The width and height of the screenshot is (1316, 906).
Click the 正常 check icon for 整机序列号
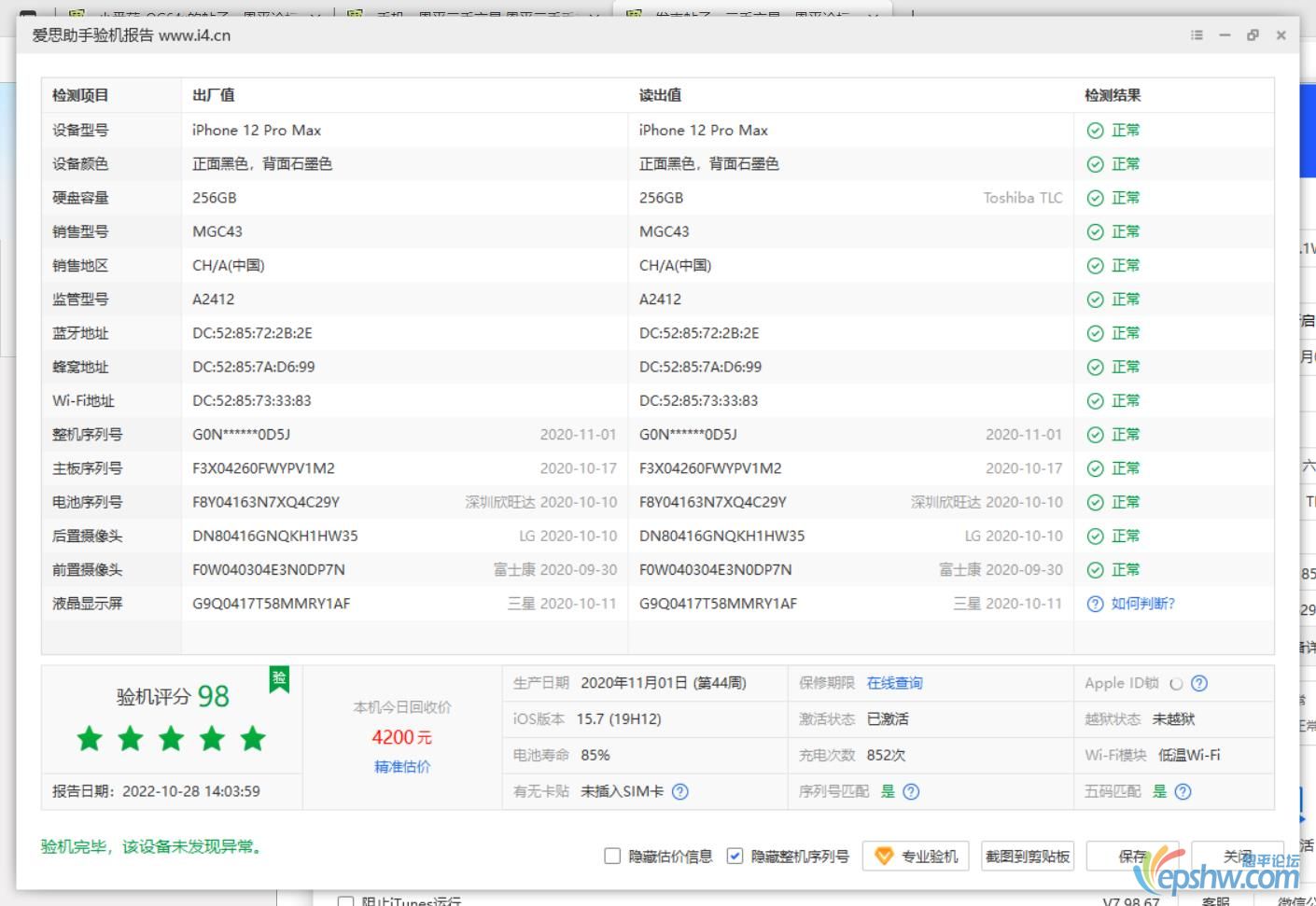(1096, 435)
